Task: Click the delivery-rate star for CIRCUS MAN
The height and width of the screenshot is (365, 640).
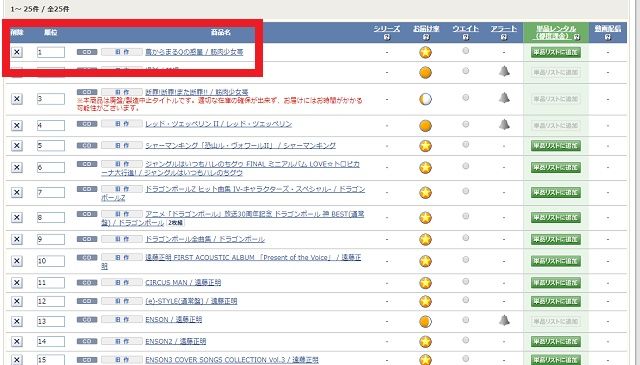Action: (x=425, y=283)
